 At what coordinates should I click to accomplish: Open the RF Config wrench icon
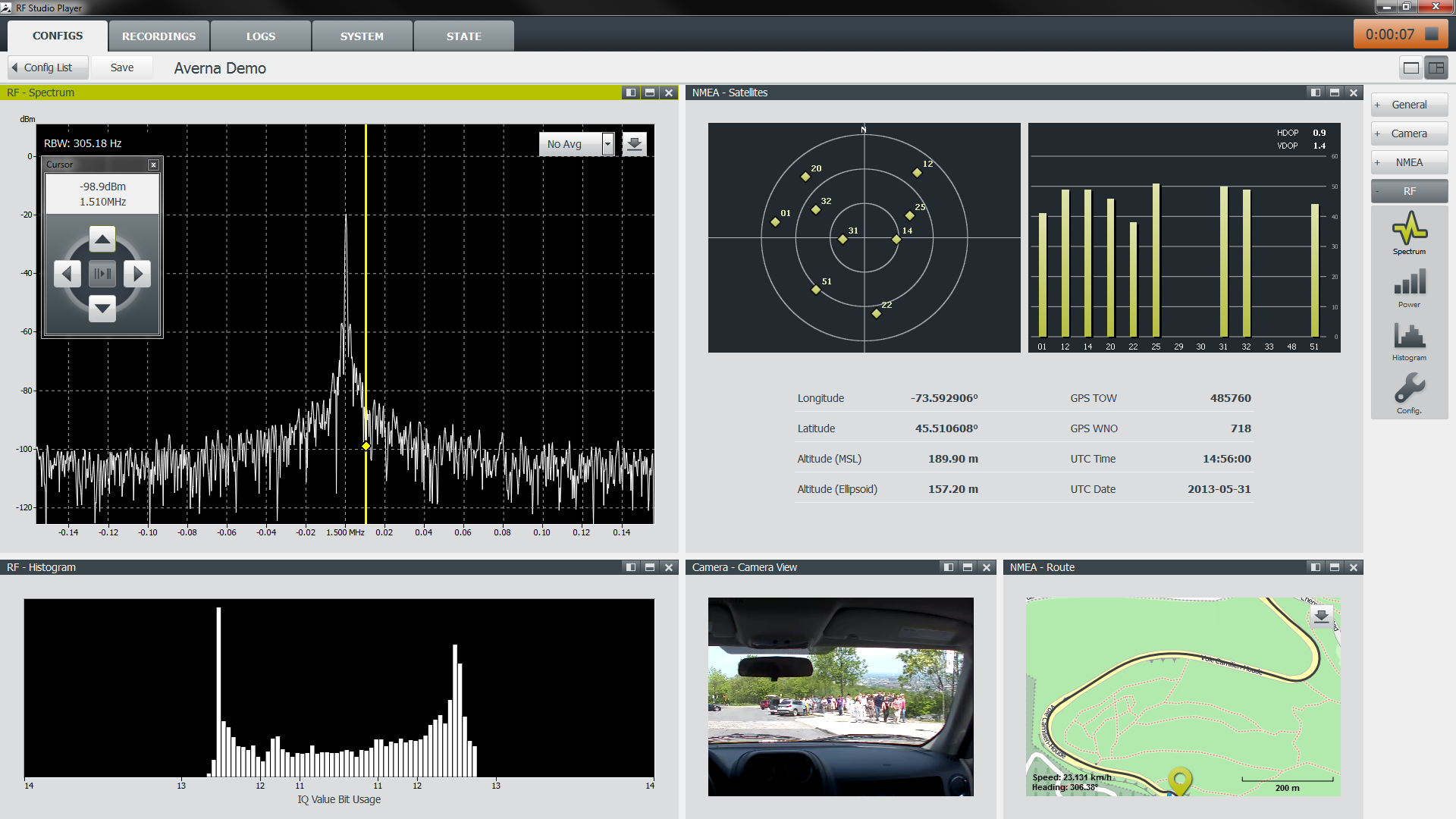point(1409,389)
